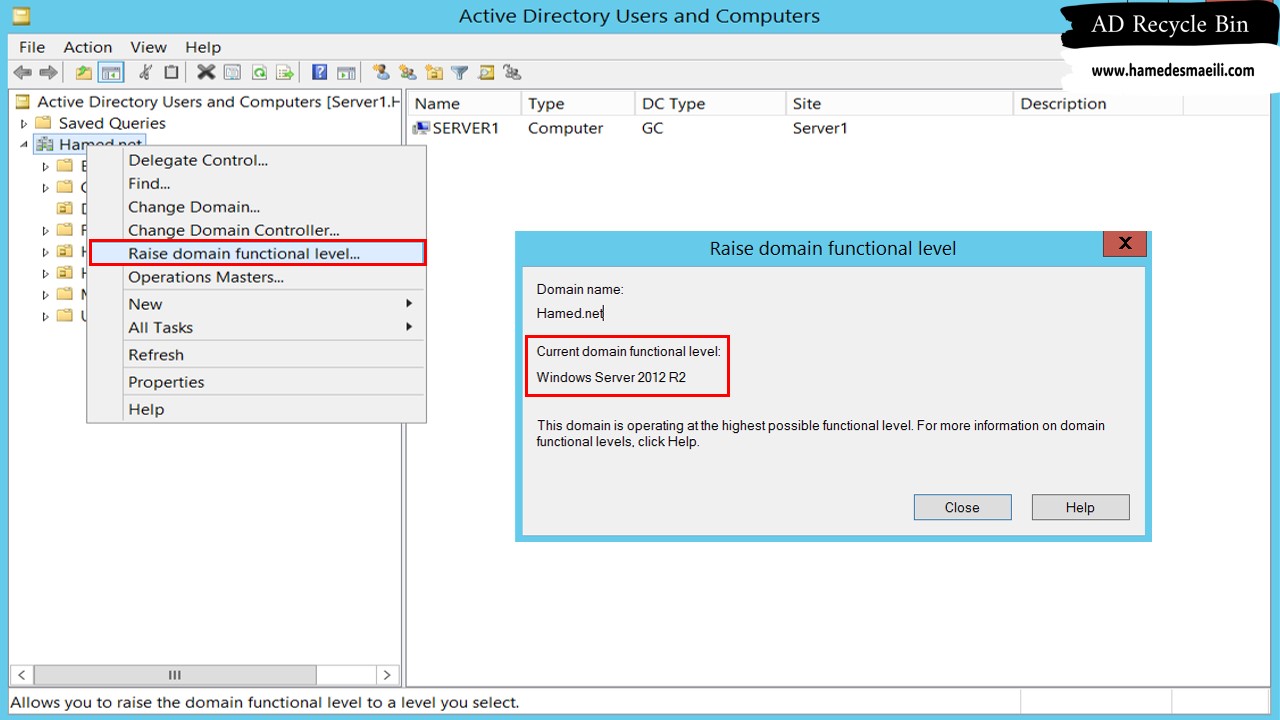Click the Close button in the dialog
This screenshot has width=1280, height=720.
962,507
